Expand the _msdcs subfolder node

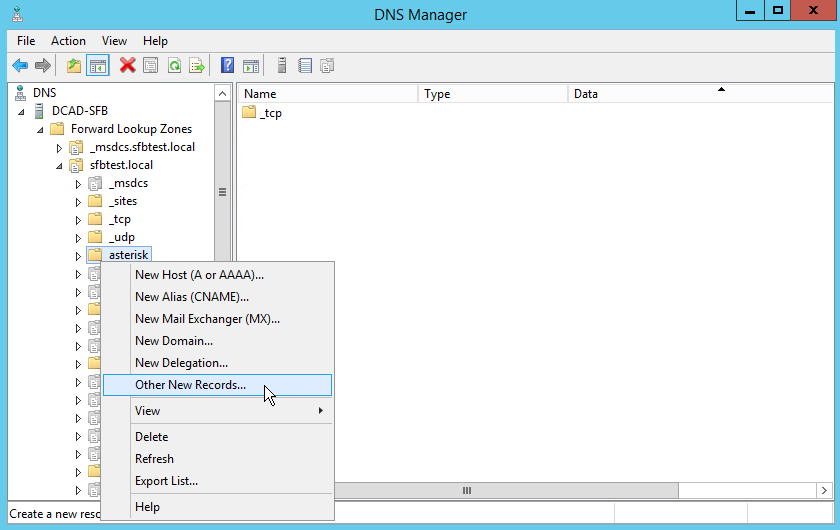(78, 184)
